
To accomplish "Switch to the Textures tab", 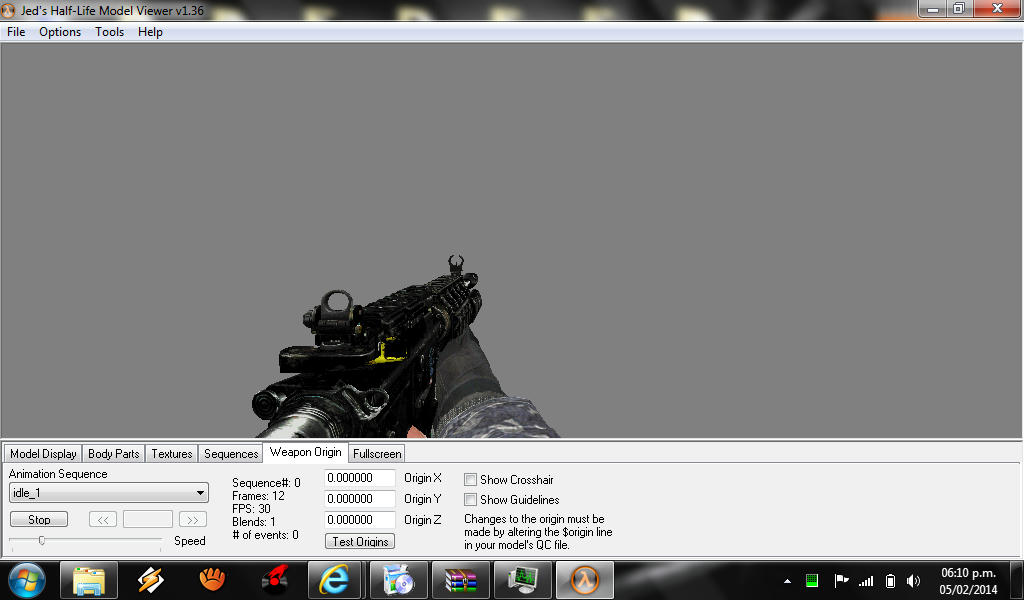I will point(172,453).
